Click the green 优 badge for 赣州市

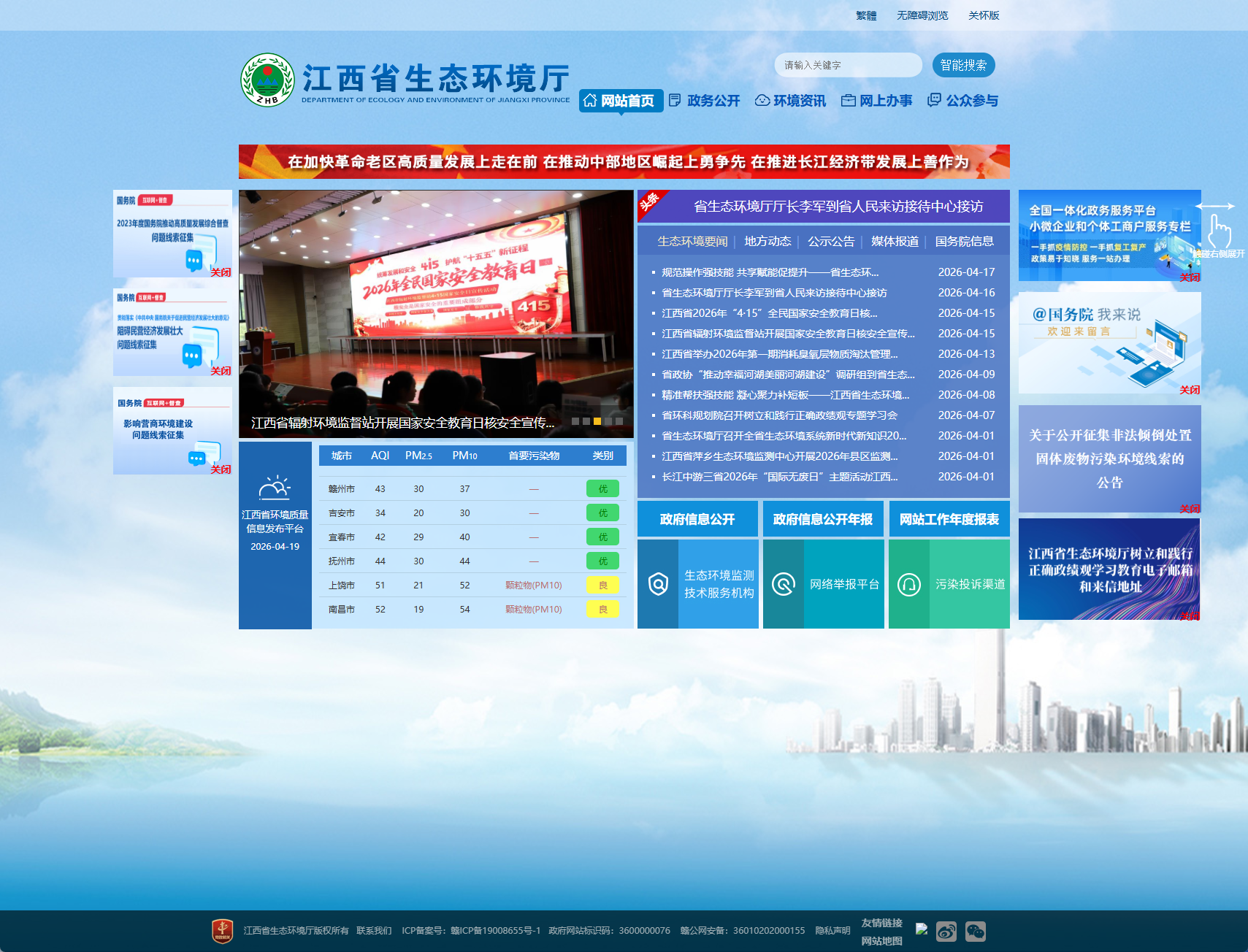coord(602,489)
